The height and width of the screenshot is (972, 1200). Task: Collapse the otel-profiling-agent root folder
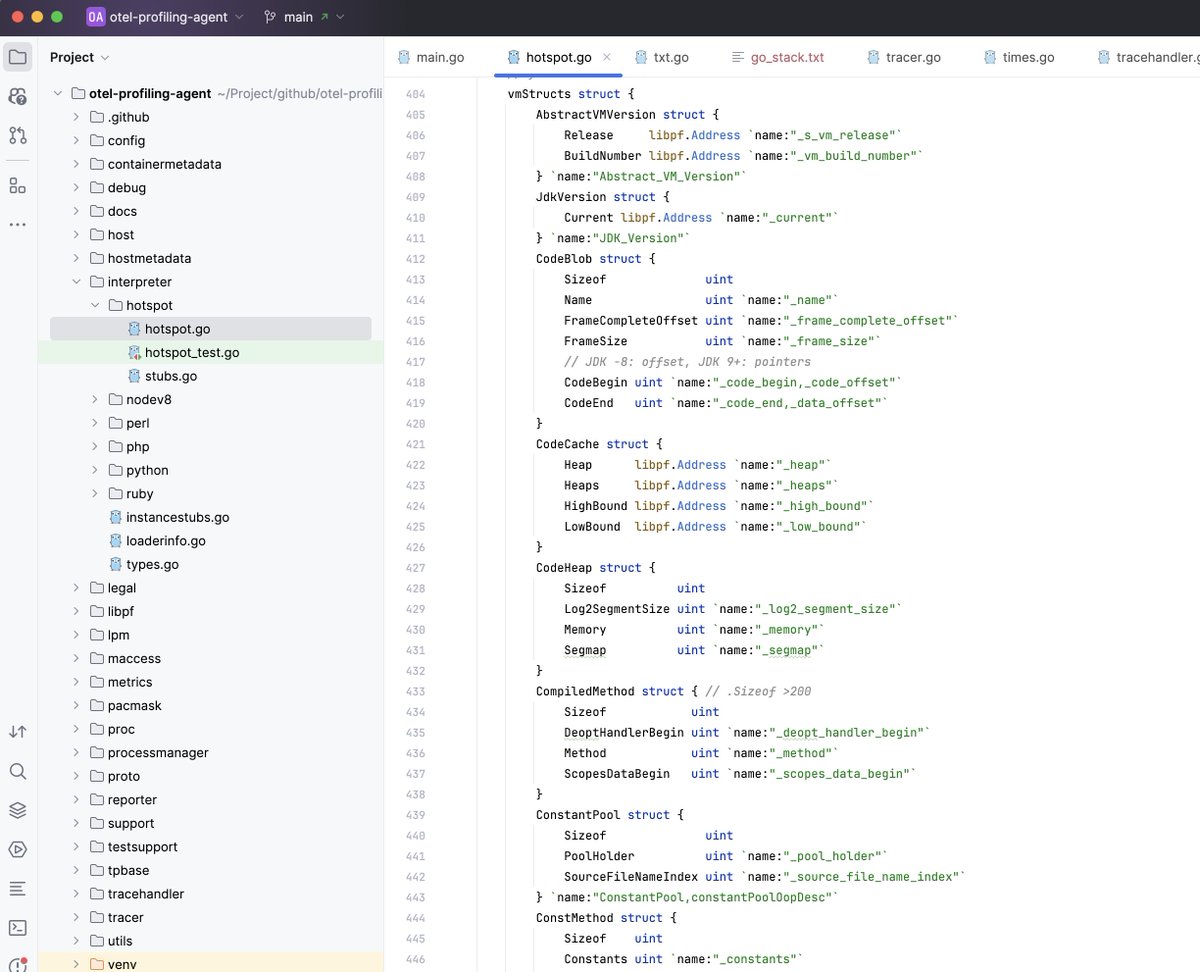[x=58, y=94]
